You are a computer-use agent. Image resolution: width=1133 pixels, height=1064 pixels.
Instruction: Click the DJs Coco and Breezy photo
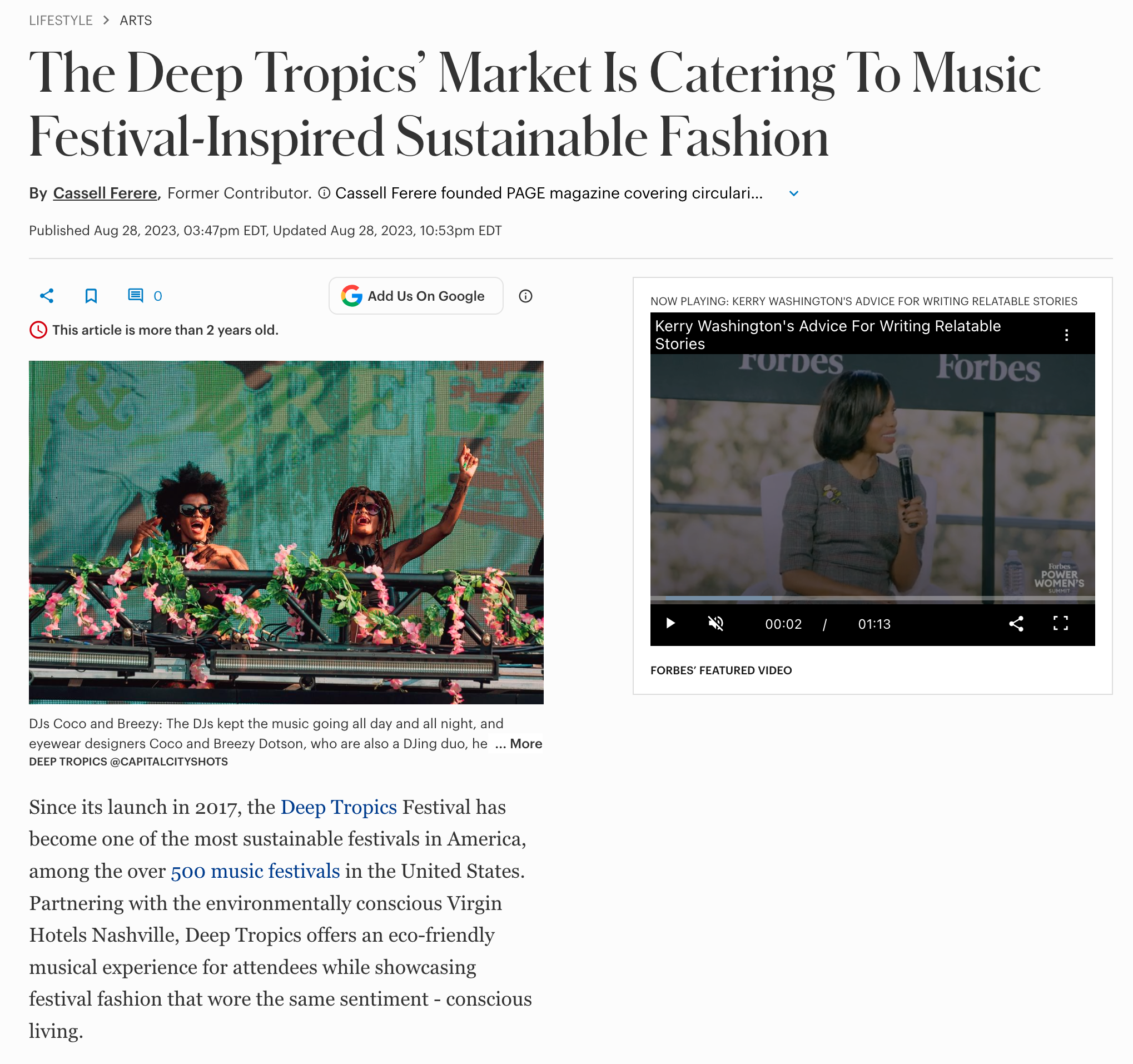[x=286, y=533]
